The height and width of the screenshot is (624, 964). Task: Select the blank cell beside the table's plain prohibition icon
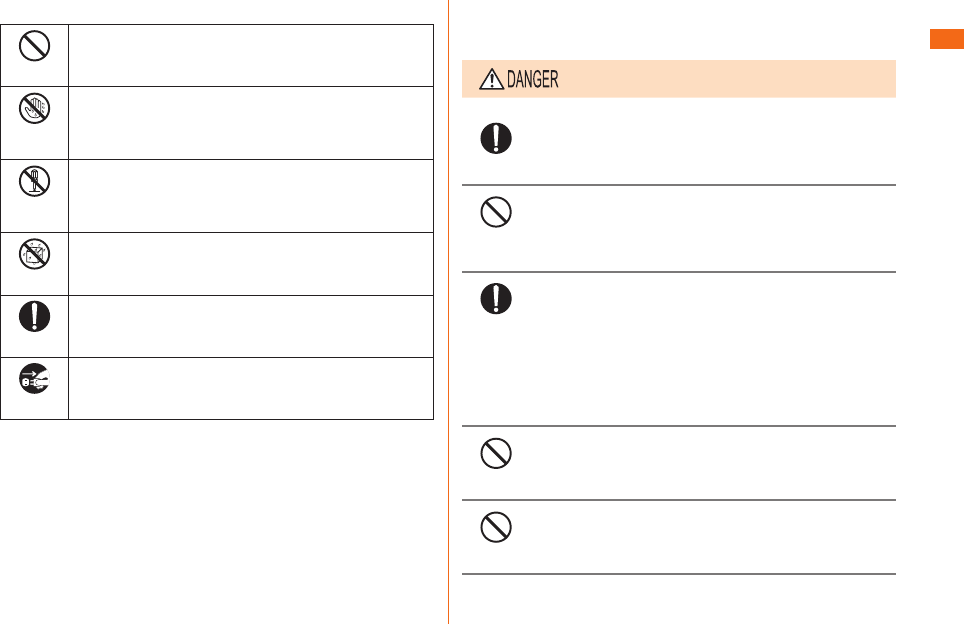pyautogui.click(x=251, y=55)
